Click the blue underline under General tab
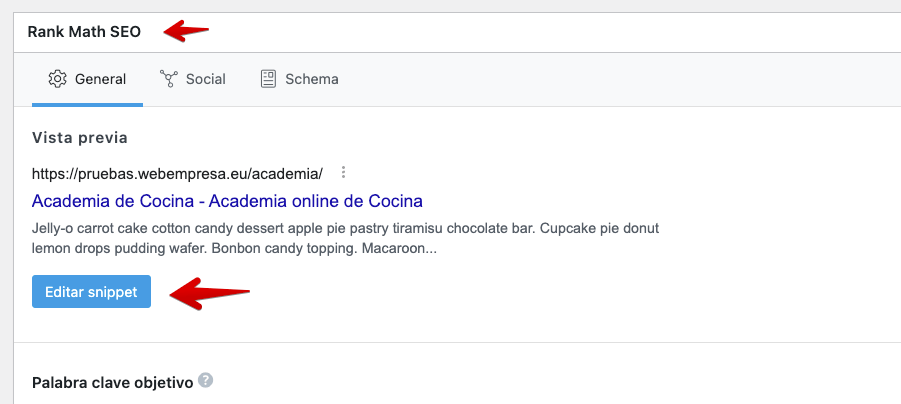Viewport: 901px width, 404px height. [x=87, y=105]
